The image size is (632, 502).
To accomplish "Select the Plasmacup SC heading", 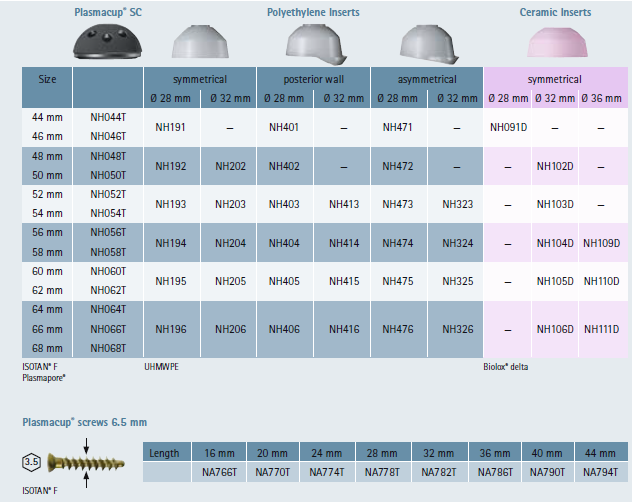I will click(x=108, y=12).
